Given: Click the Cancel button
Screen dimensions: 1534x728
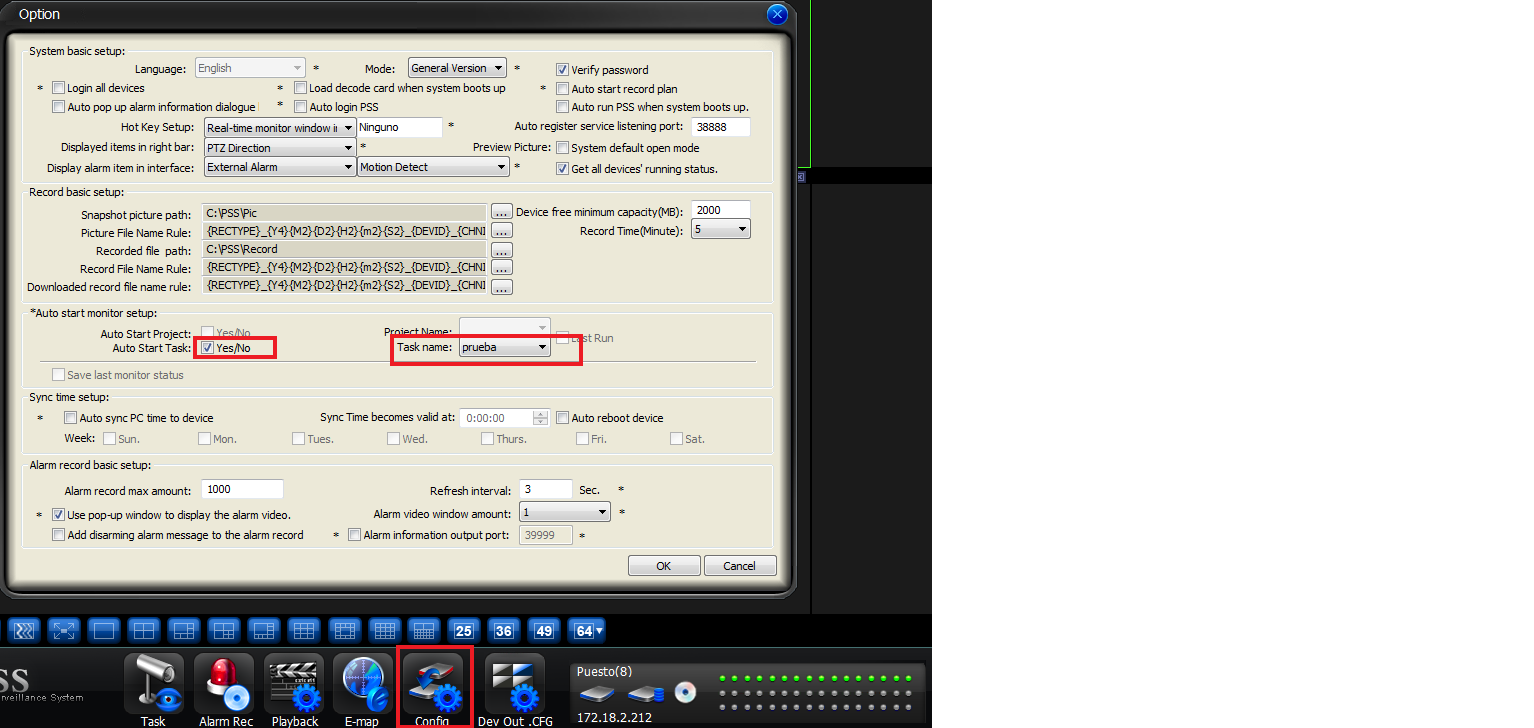Looking at the screenshot, I should [740, 566].
